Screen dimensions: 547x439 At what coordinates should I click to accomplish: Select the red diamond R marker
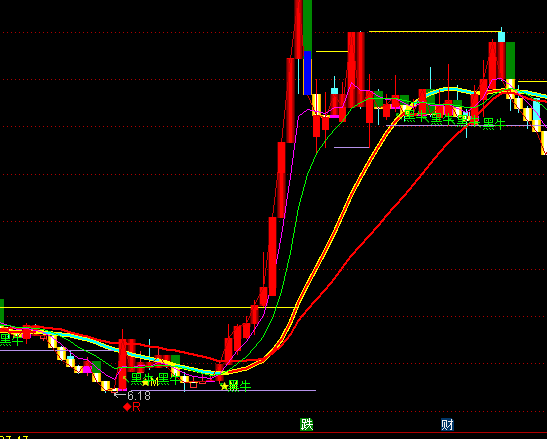132,407
